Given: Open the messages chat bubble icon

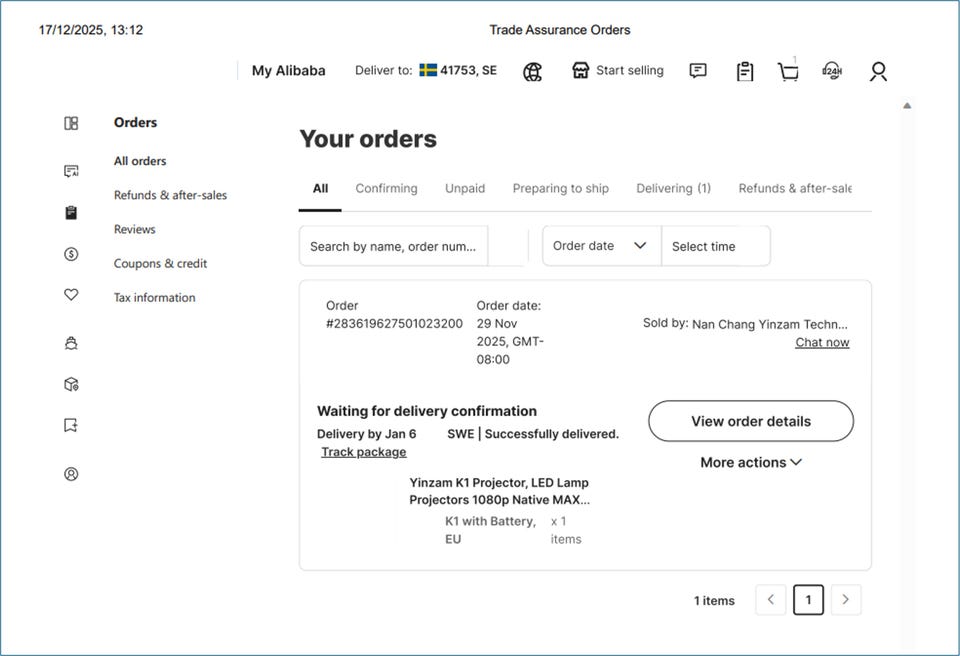Looking at the screenshot, I should click(x=698, y=70).
